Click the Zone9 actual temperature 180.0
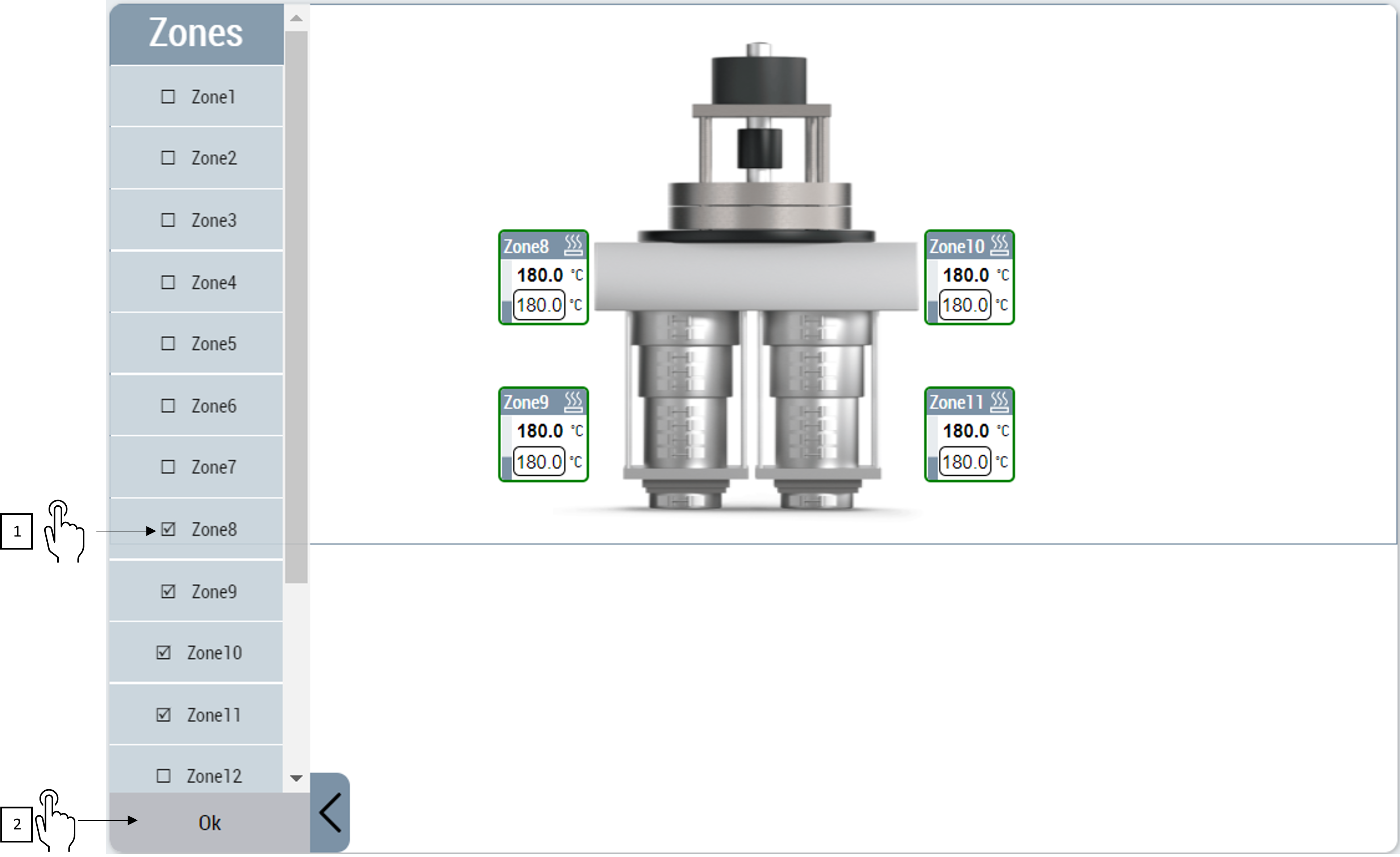Screen dimensions: 1400x857 540,431
